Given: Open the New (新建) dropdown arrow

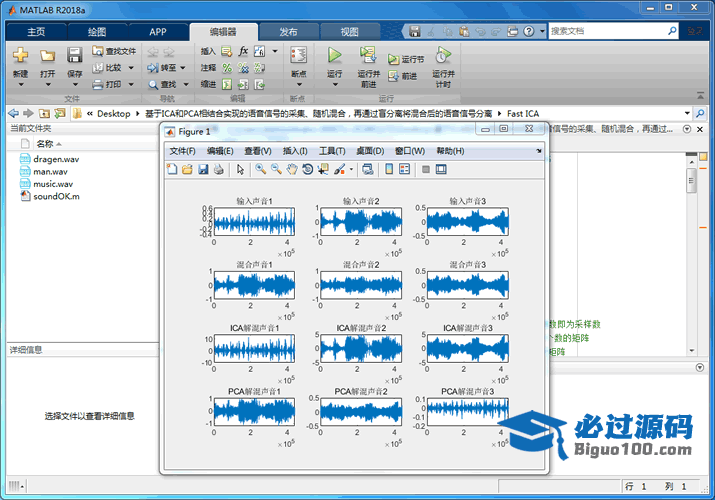Looking at the screenshot, I should pyautogui.click(x=21, y=85).
